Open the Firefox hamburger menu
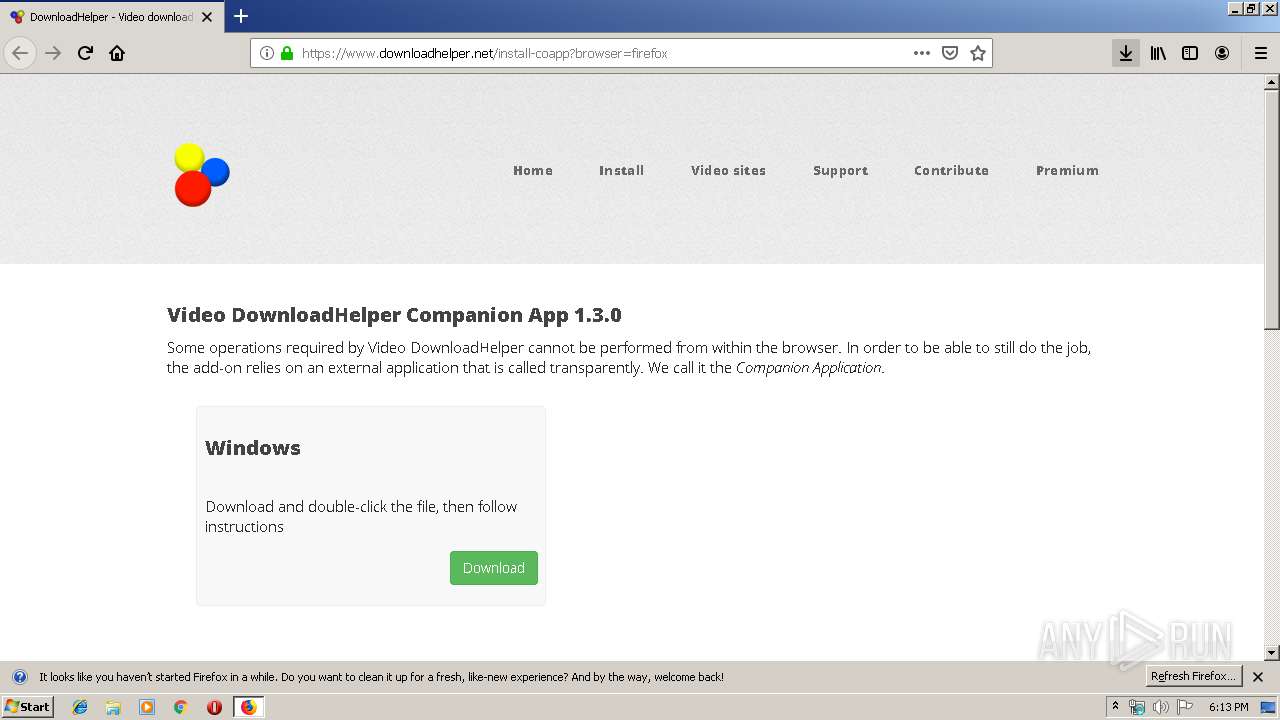 tap(1261, 53)
